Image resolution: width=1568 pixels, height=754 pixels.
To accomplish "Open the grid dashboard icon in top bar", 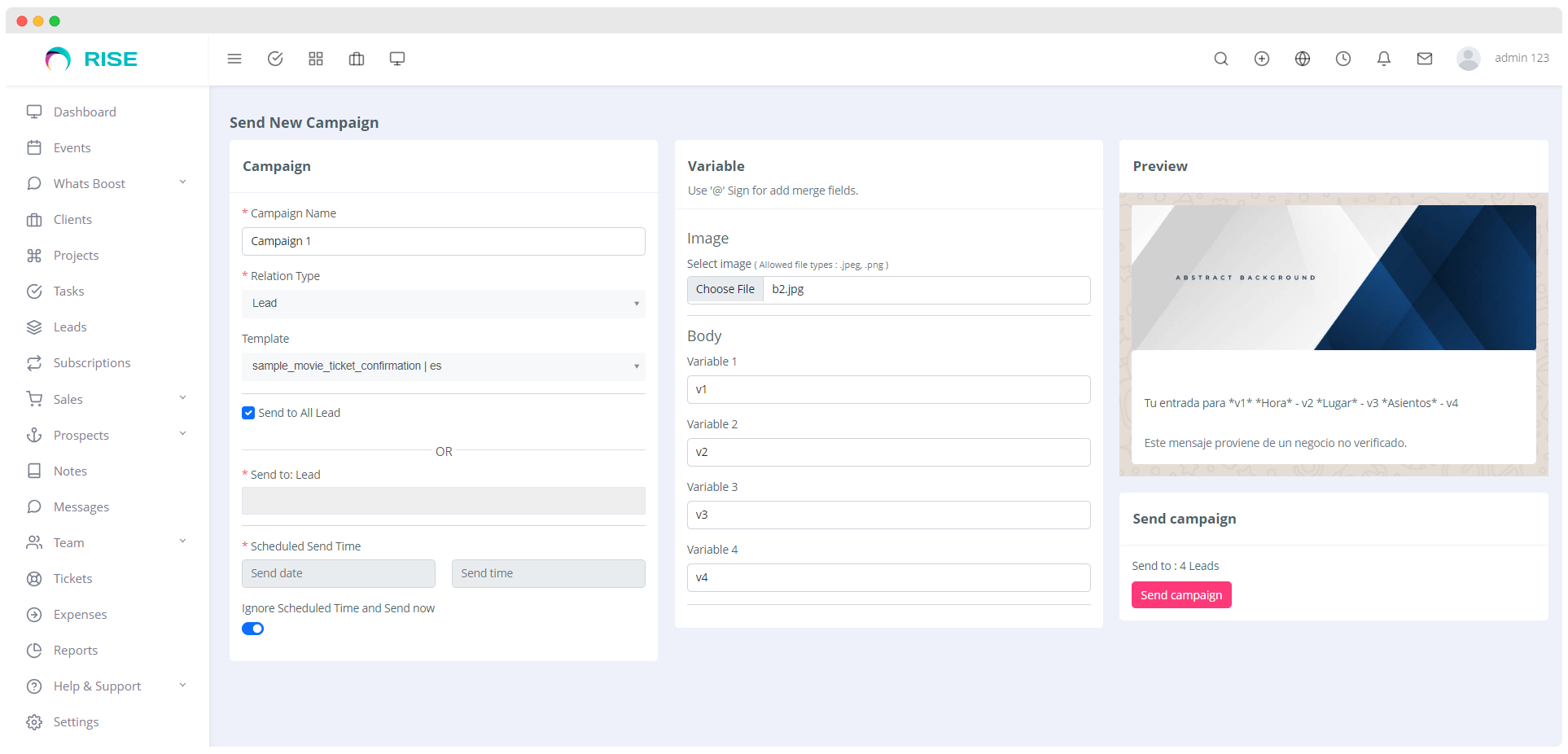I will click(x=316, y=59).
